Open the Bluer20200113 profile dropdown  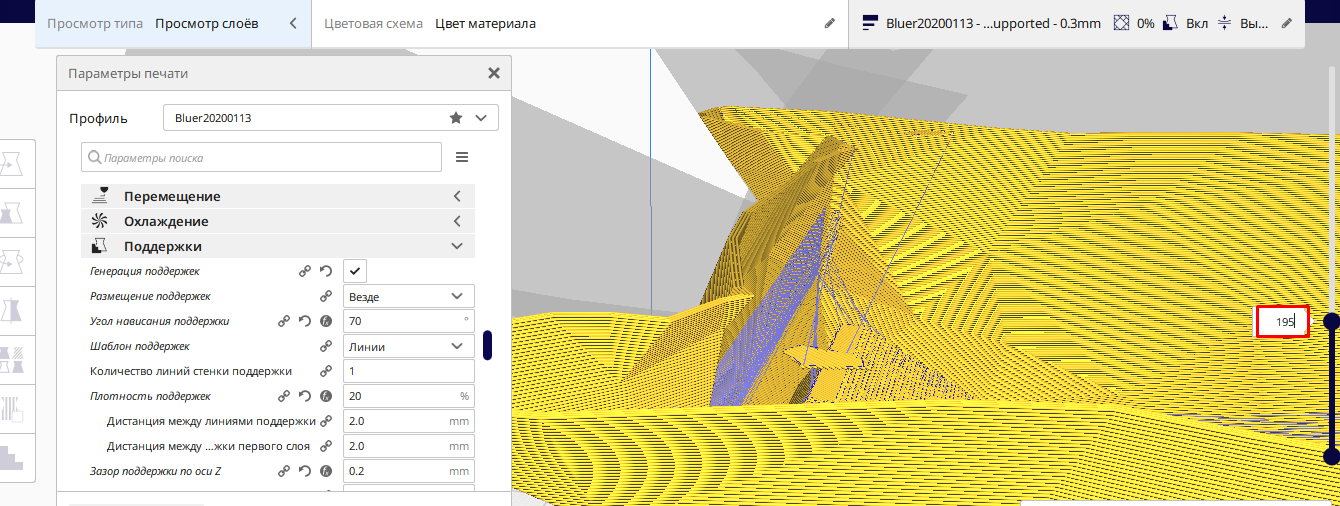pos(330,118)
